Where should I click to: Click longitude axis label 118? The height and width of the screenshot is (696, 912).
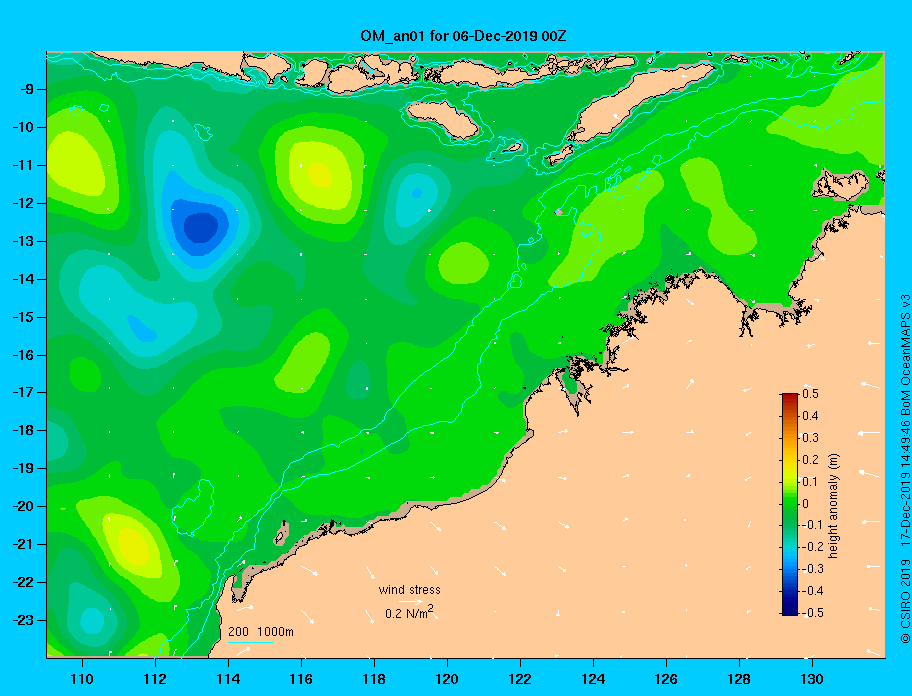tap(374, 679)
